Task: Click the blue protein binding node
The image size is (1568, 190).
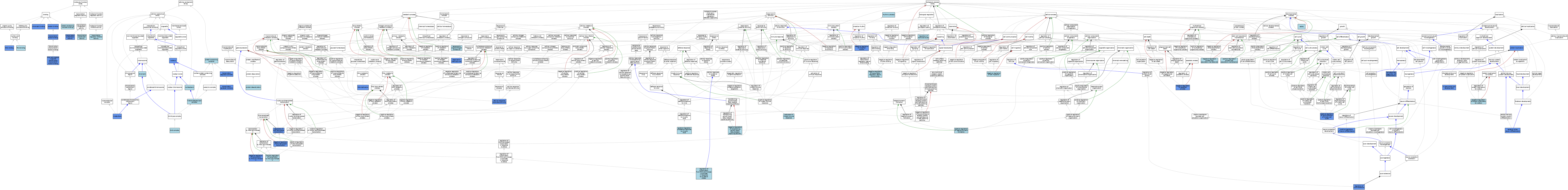Action: coord(53,27)
